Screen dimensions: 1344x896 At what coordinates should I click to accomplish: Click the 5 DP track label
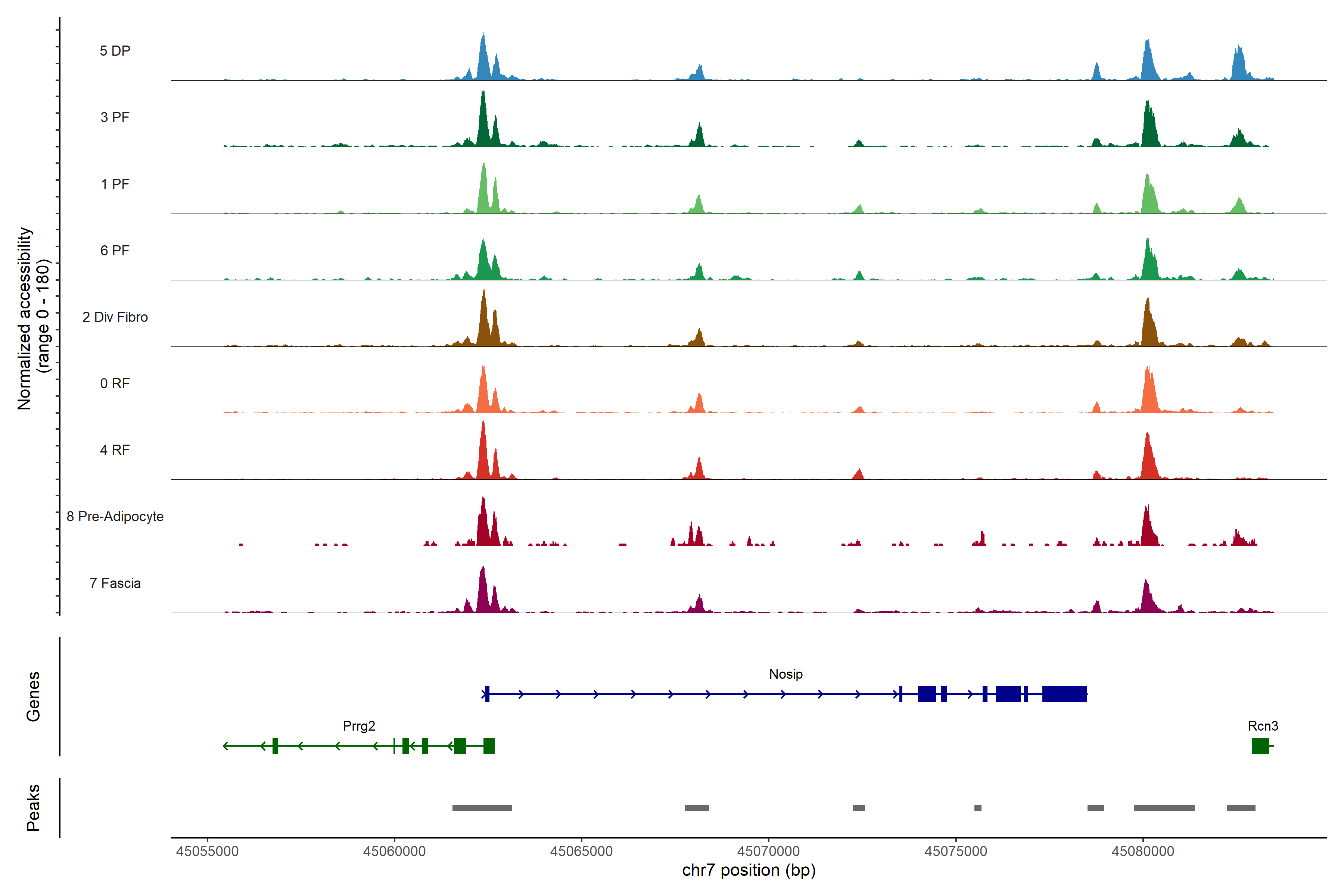click(x=115, y=51)
